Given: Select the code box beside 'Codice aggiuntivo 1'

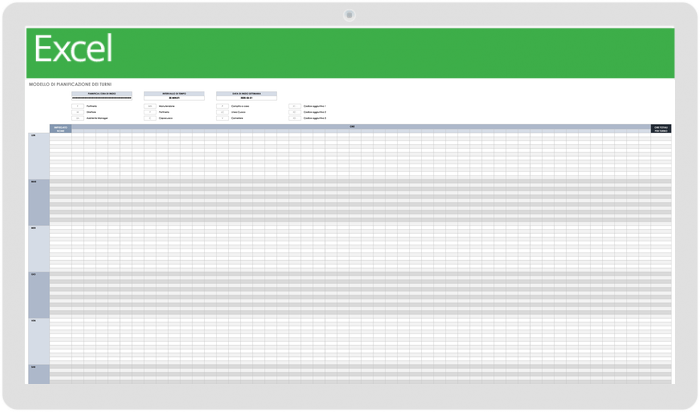Looking at the screenshot, I should pos(295,106).
